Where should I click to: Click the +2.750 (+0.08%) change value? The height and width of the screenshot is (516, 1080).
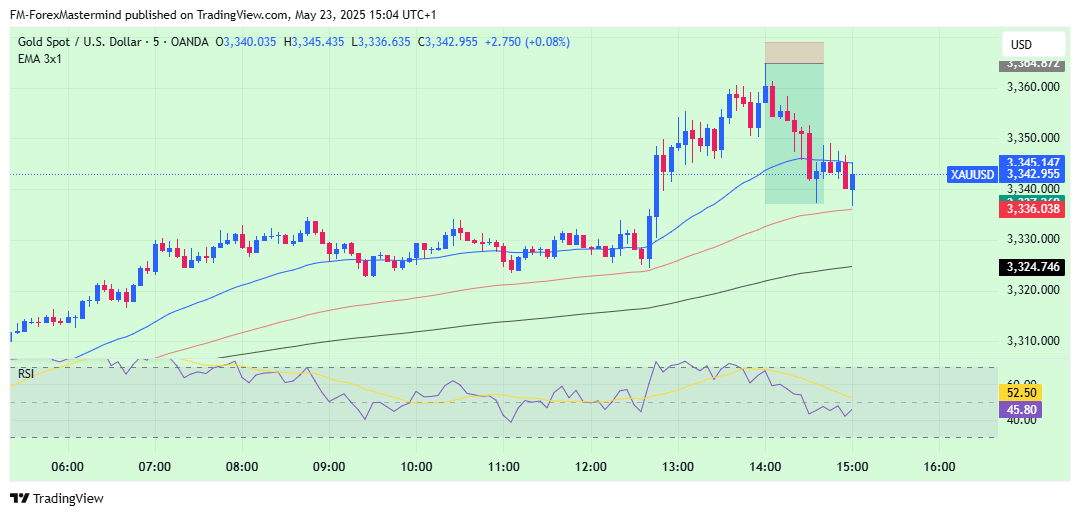tap(528, 42)
